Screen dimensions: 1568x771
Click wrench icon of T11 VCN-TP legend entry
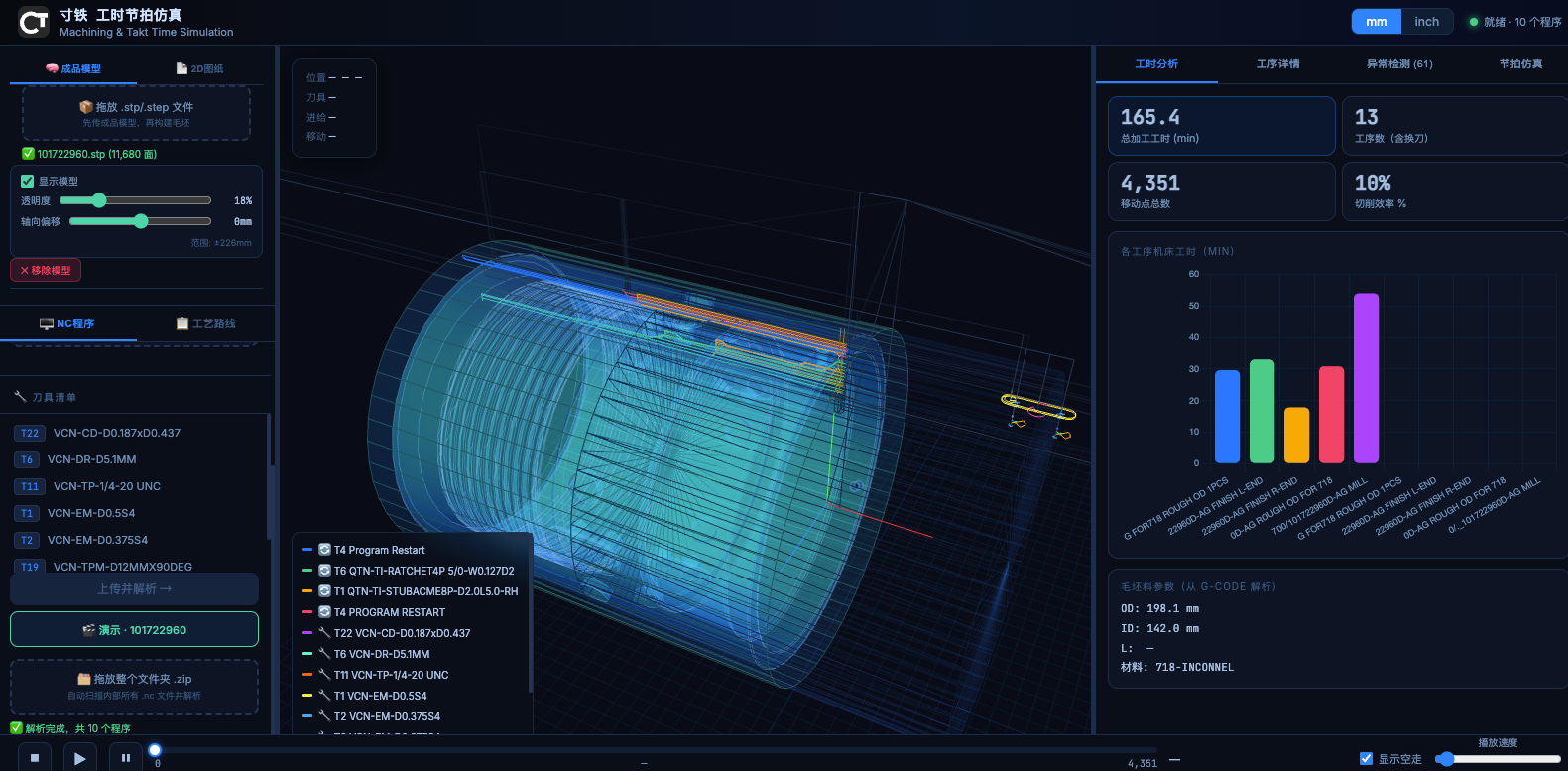click(x=324, y=675)
